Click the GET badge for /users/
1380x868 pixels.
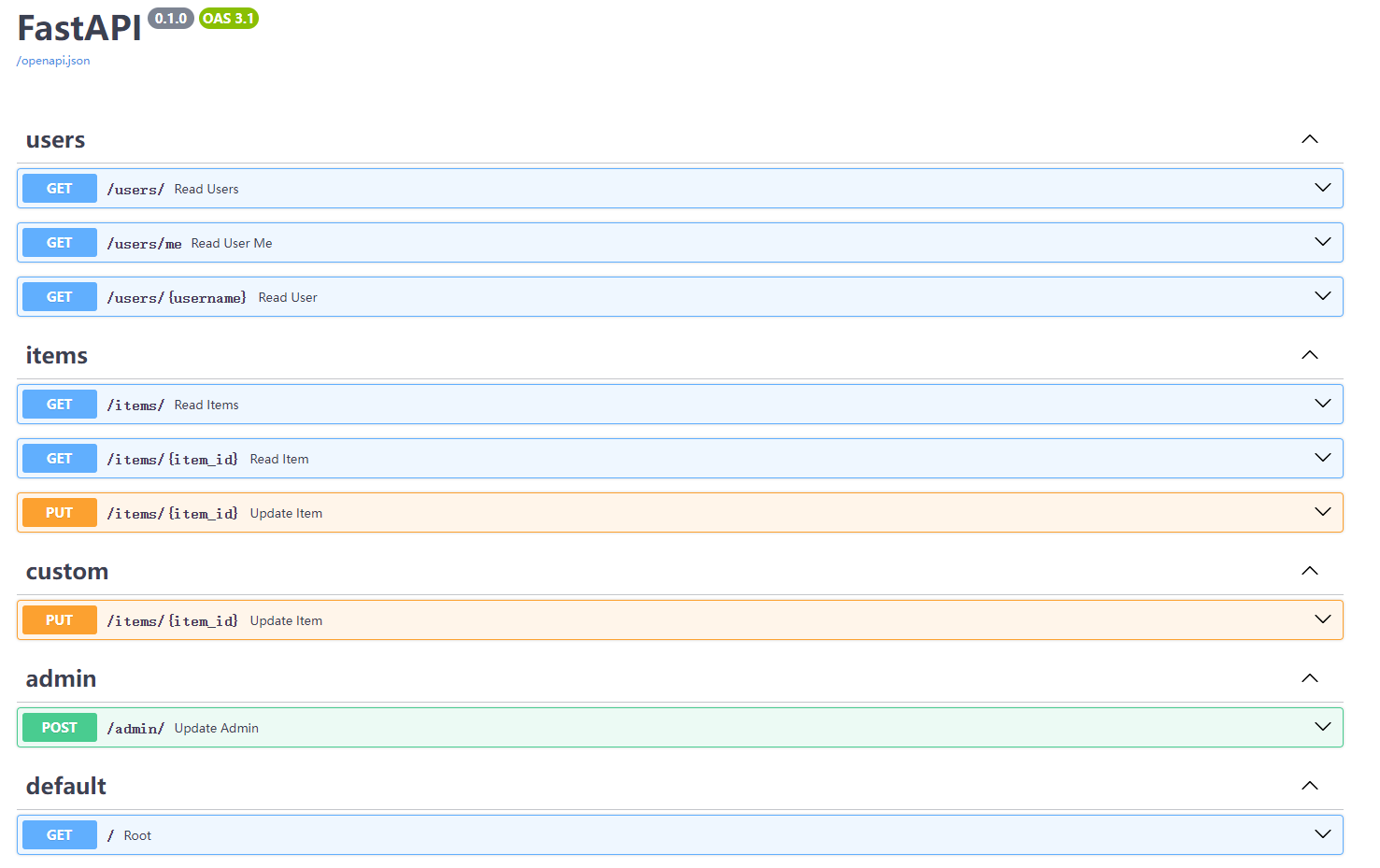pos(60,189)
